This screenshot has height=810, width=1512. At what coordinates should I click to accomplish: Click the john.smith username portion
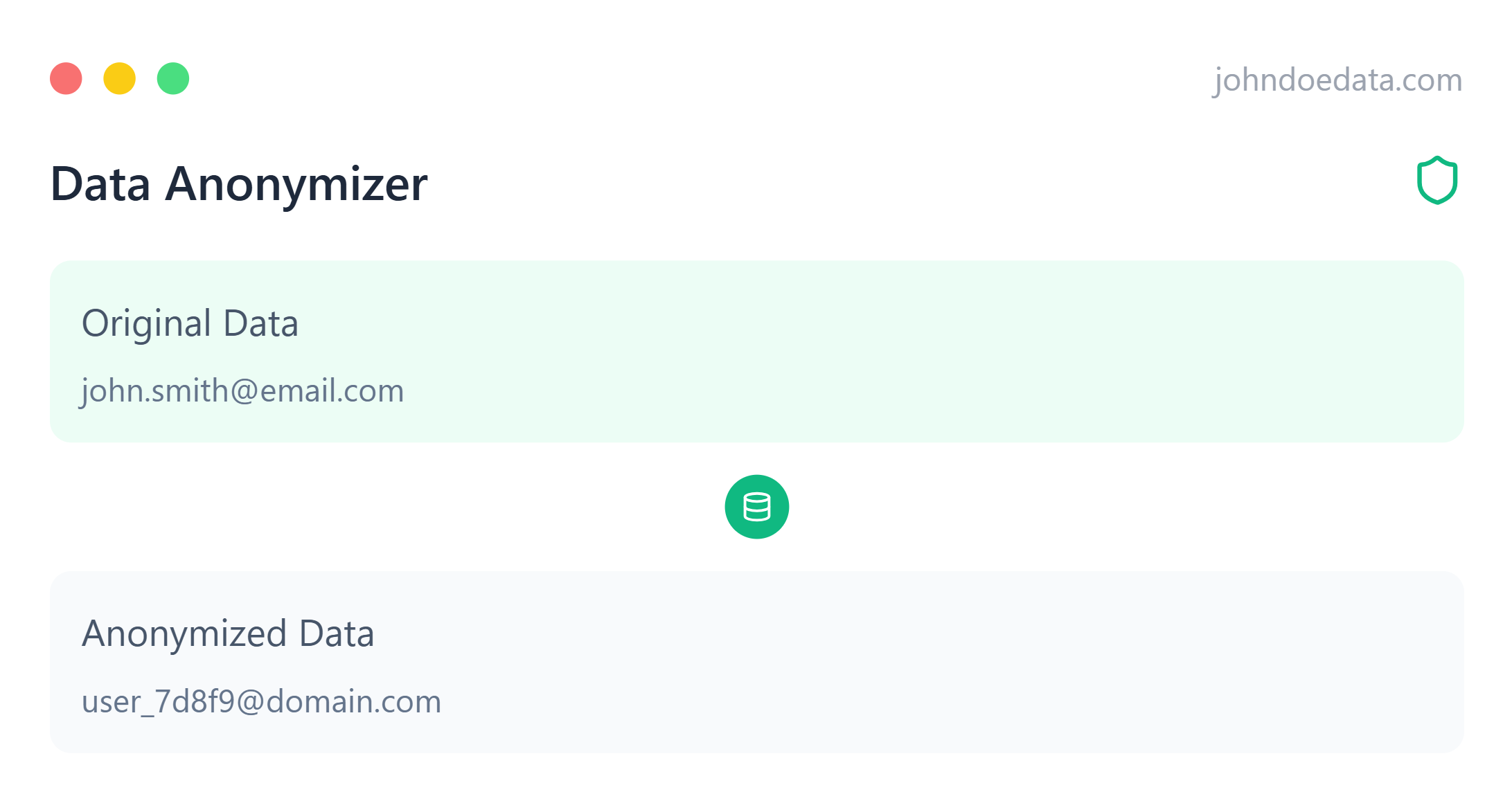pos(154,392)
